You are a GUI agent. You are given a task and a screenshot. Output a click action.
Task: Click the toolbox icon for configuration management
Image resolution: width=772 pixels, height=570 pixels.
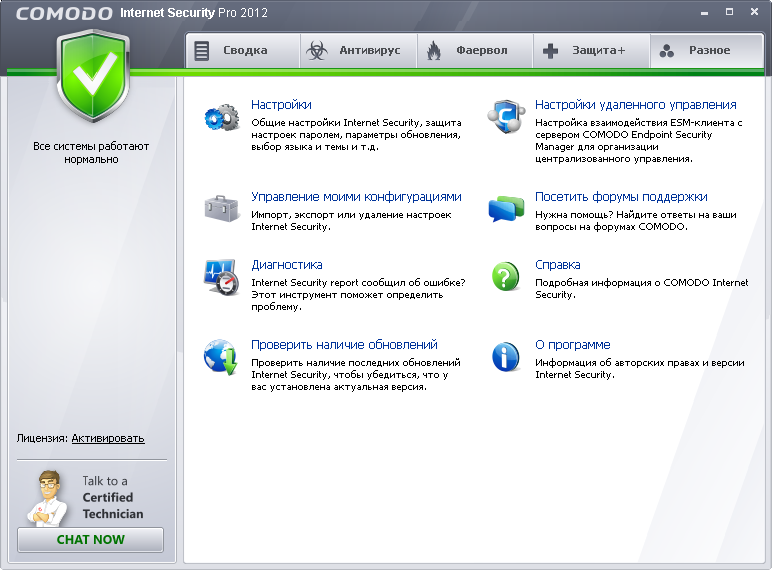pyautogui.click(x=221, y=208)
